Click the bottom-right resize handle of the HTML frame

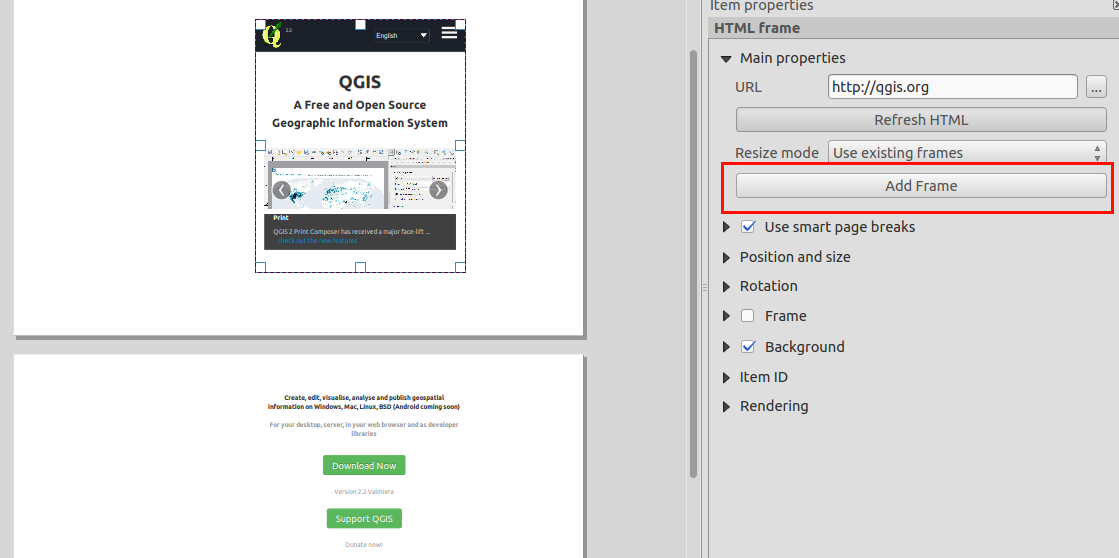click(x=461, y=267)
